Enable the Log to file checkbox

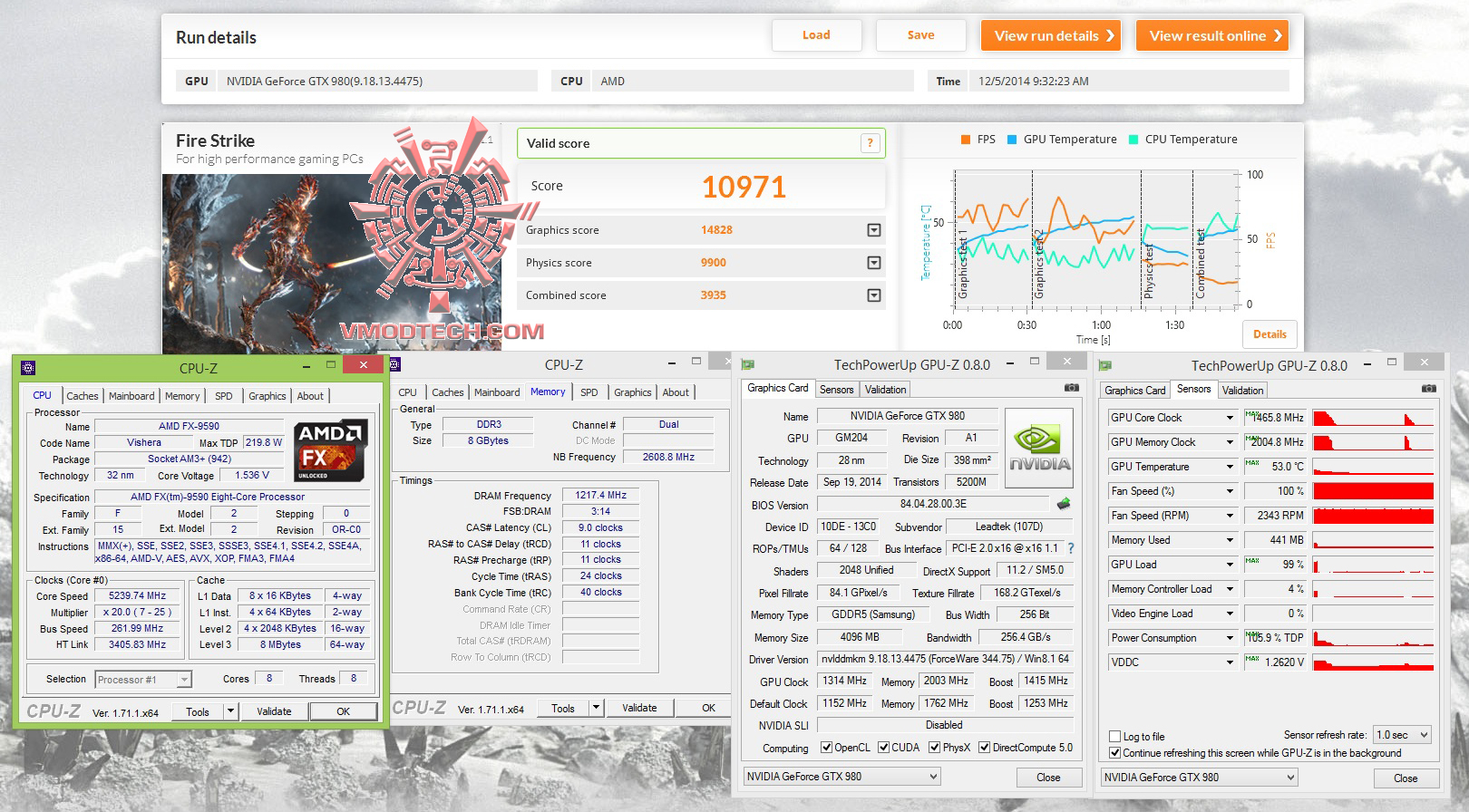tap(1115, 737)
